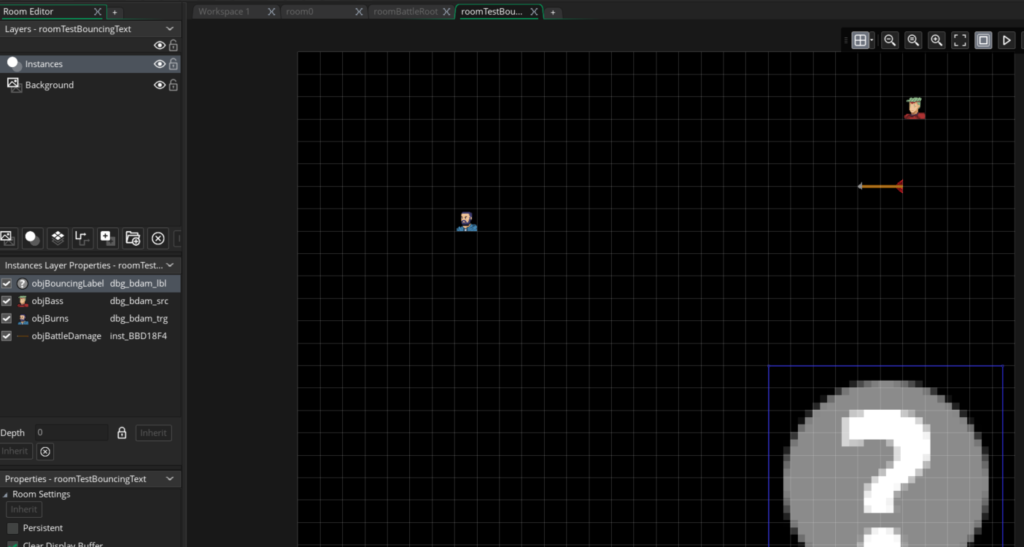Collapse the Layers panel chevron

point(170,29)
